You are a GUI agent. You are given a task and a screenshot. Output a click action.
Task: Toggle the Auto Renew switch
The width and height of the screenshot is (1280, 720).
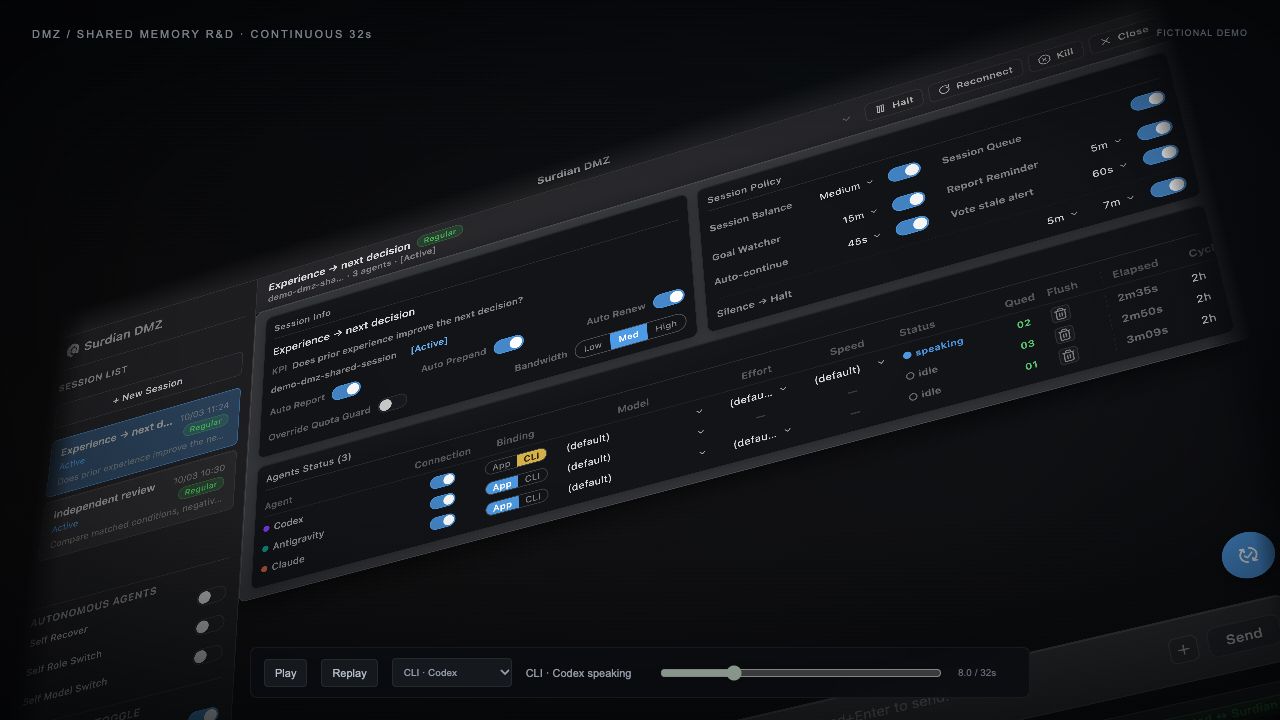pyautogui.click(x=668, y=299)
